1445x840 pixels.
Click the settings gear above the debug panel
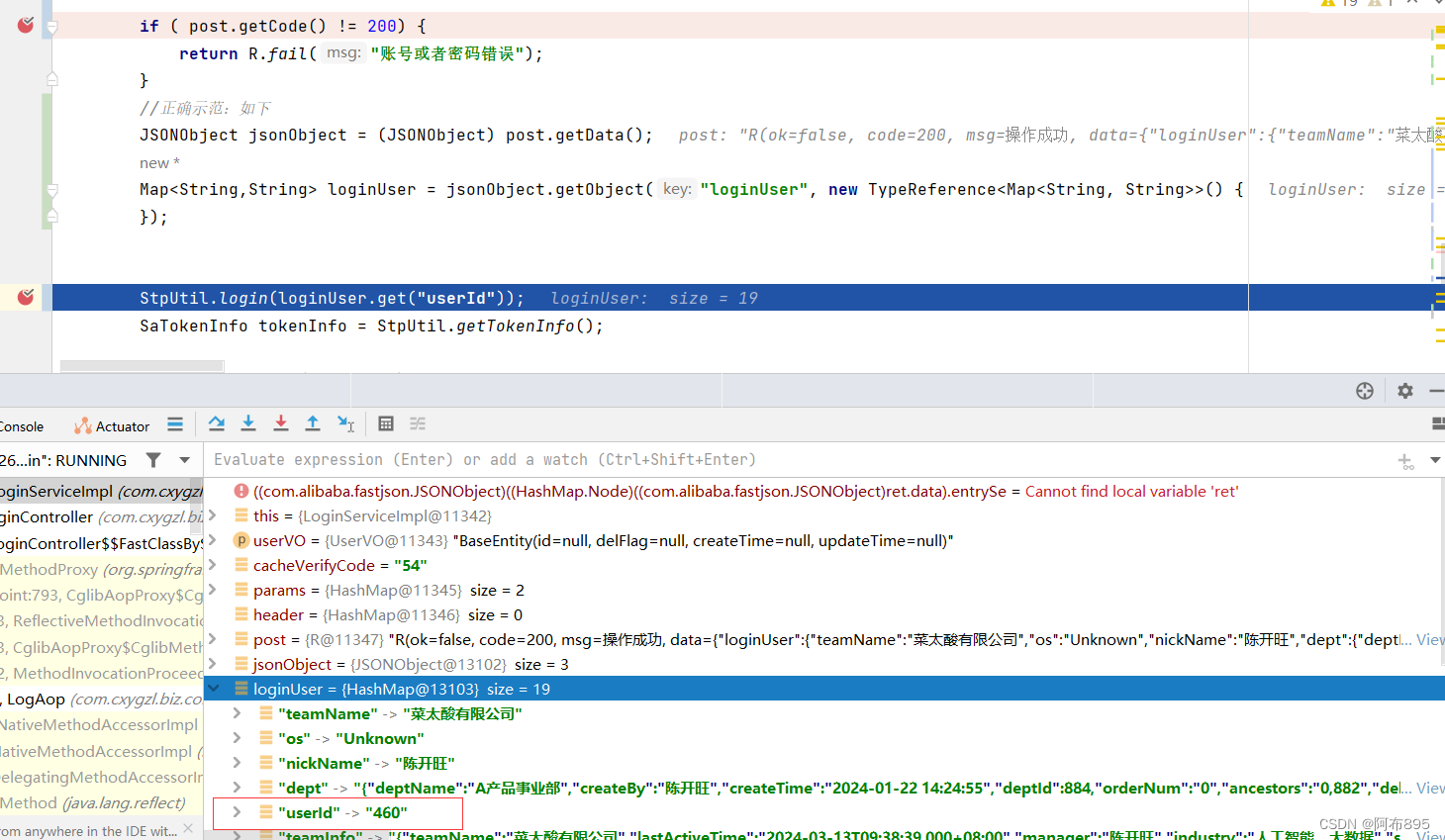pyautogui.click(x=1404, y=391)
